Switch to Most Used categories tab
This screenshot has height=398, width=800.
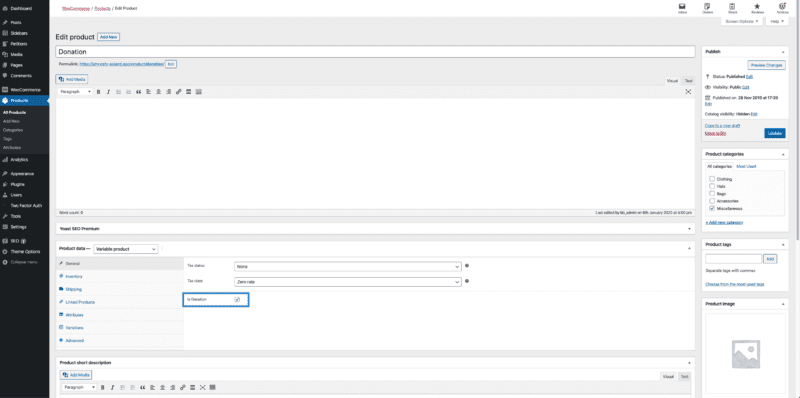746,166
